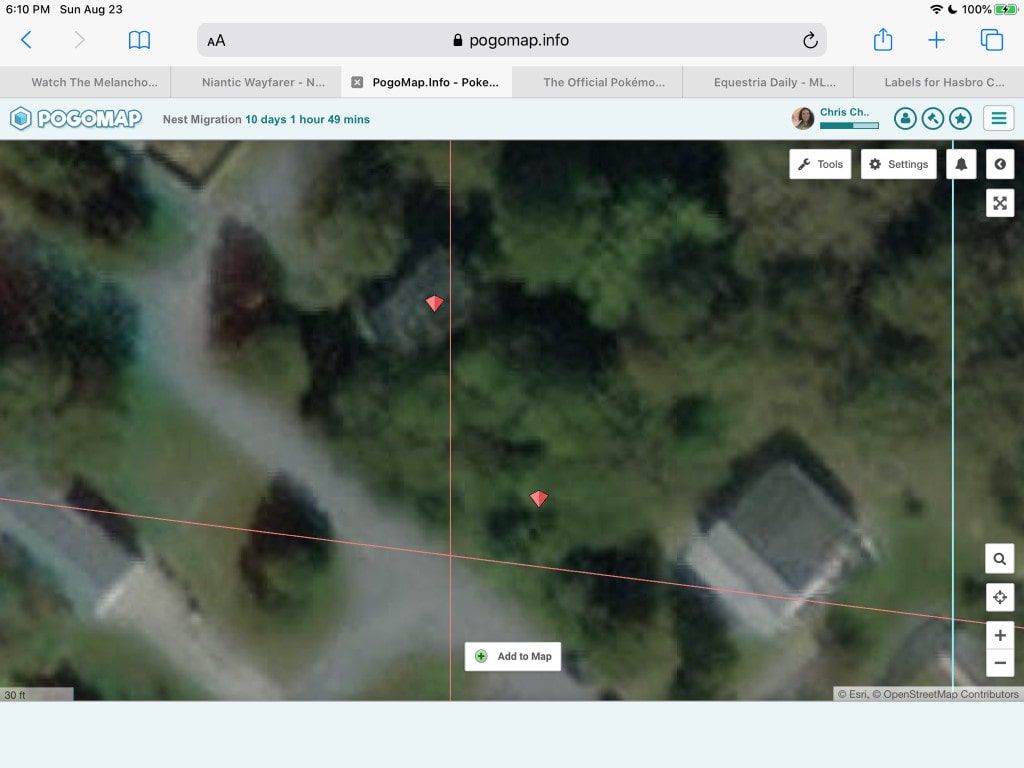This screenshot has width=1024, height=768.
Task: Open the OpenStreetMap Contributors link
Action: tap(951, 694)
